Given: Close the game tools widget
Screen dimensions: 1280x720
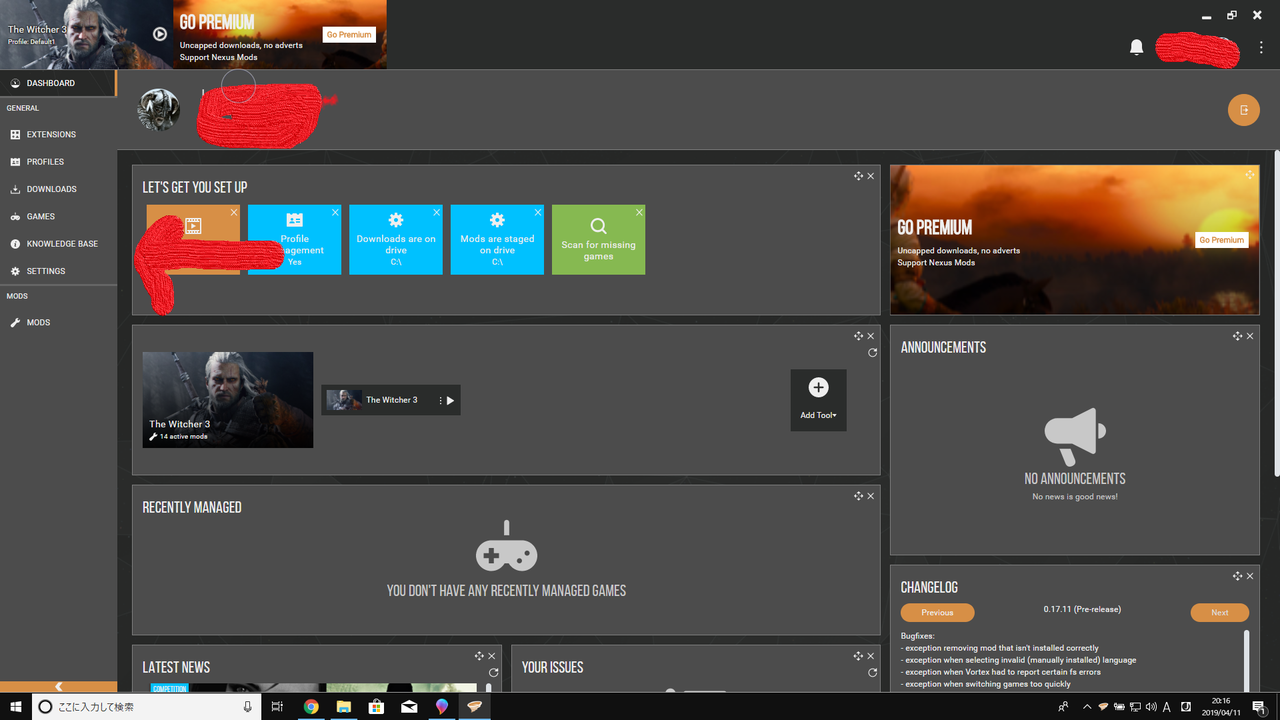Looking at the screenshot, I should pyautogui.click(x=870, y=336).
